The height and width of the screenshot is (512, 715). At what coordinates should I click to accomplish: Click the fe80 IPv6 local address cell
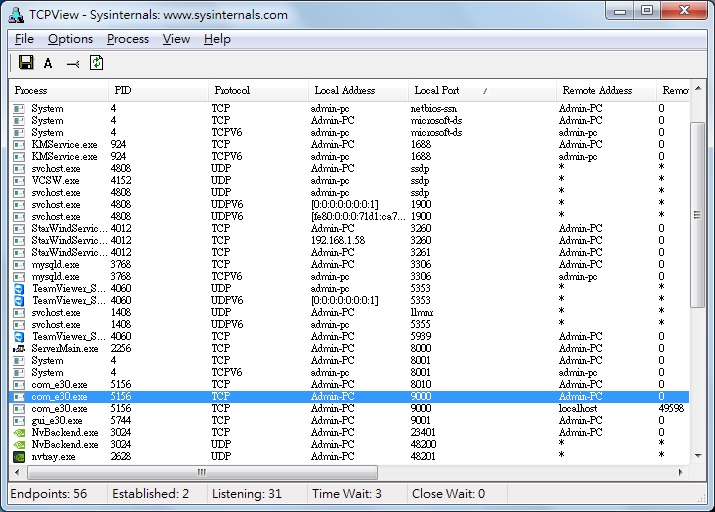(x=358, y=217)
